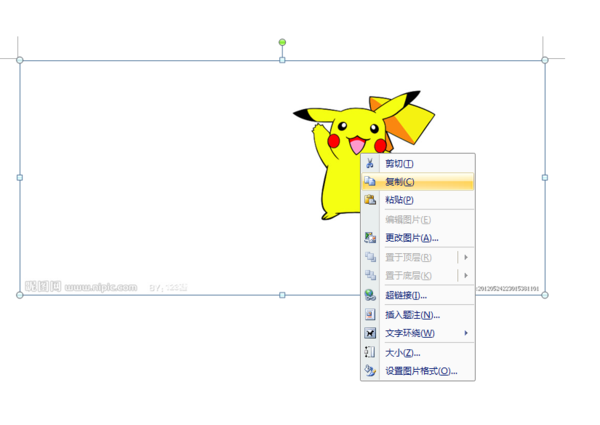Screen dimensions: 600x425
Task: Expand the 置于底层 submenu arrow
Action: pos(466,275)
